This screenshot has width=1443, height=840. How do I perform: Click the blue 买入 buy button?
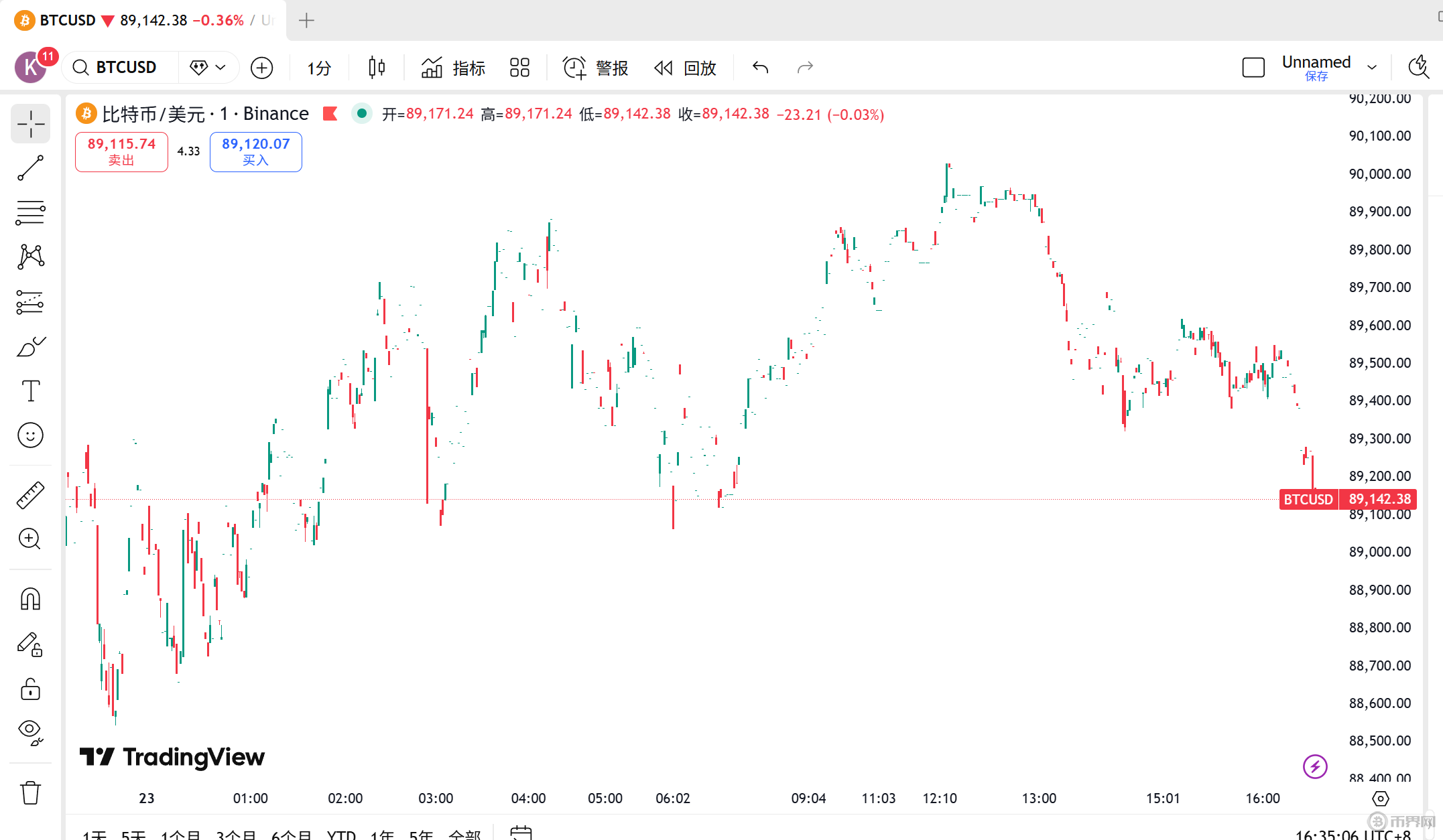click(255, 152)
